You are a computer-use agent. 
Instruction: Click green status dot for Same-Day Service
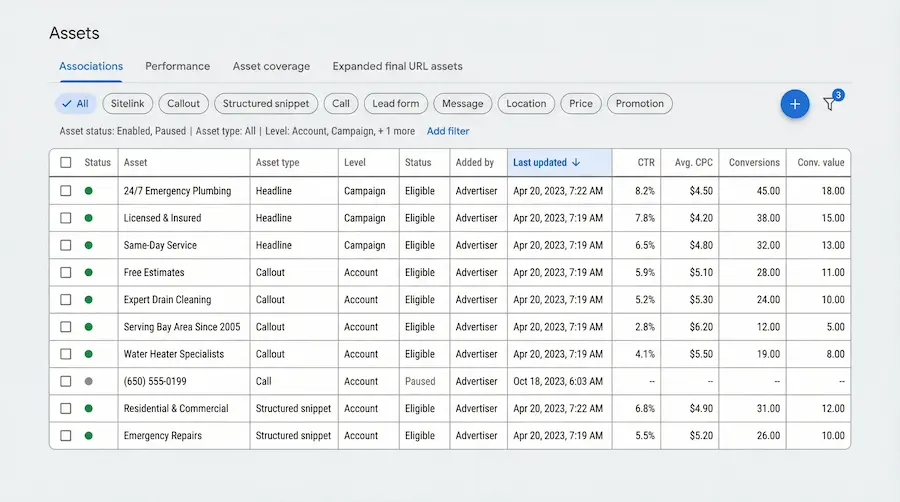(88, 245)
